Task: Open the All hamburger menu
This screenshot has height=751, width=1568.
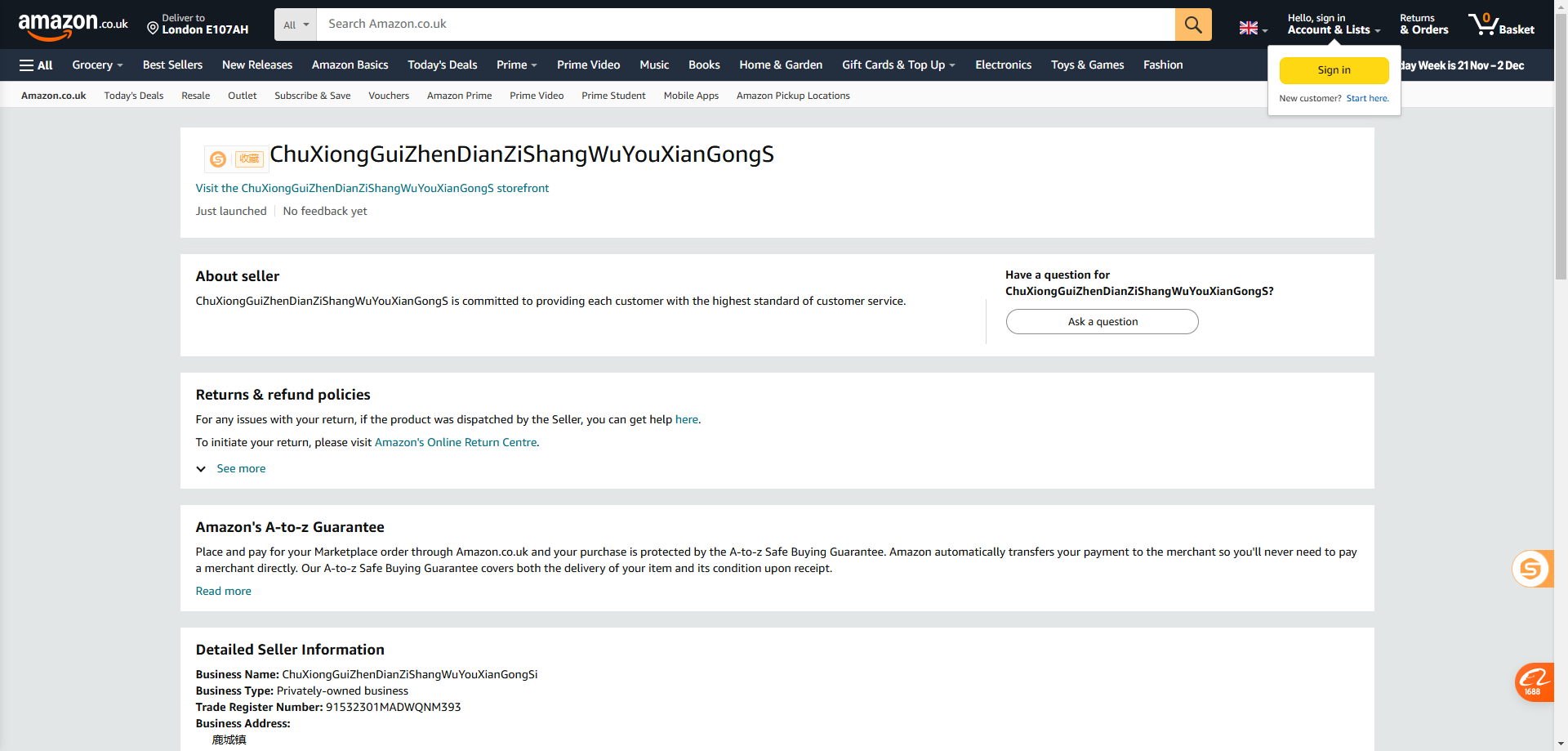Action: [36, 65]
